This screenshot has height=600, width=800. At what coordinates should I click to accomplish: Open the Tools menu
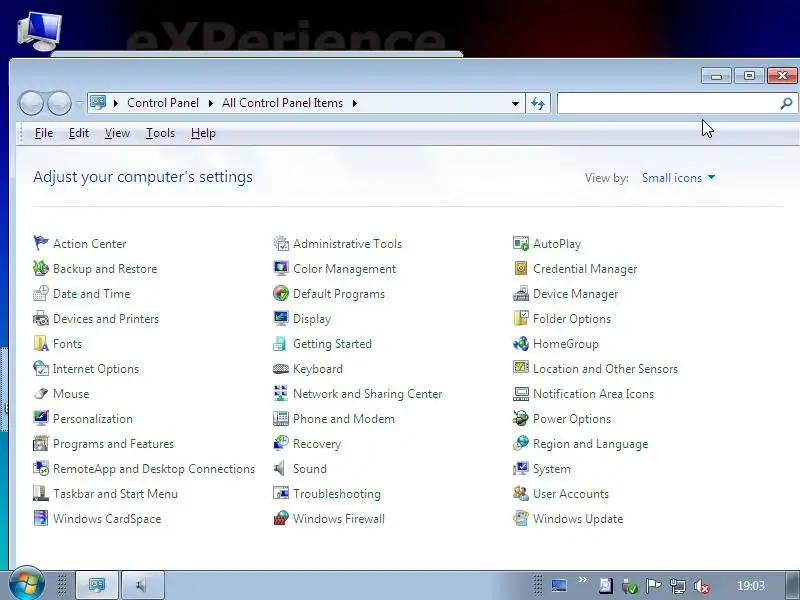160,133
